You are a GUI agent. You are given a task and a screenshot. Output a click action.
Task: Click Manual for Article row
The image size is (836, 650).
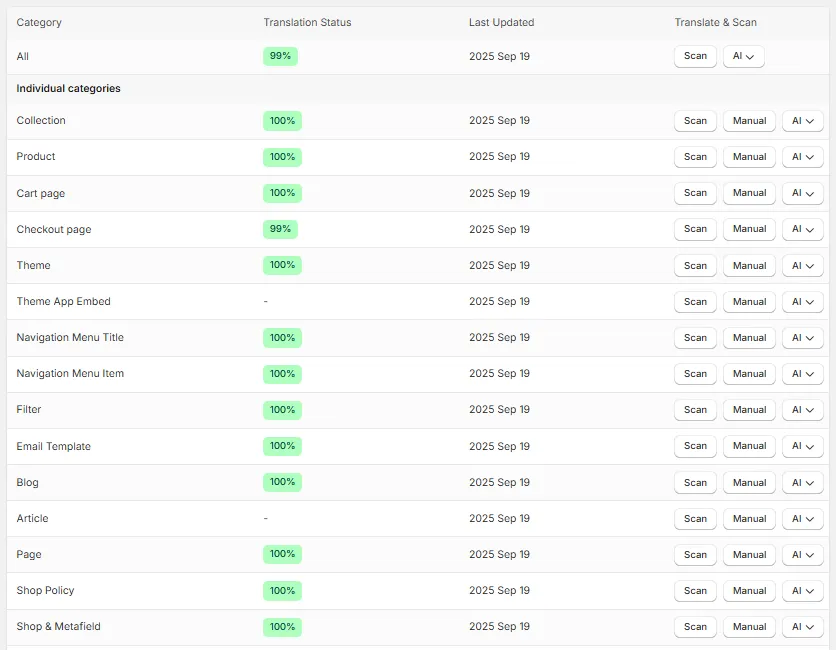tap(749, 519)
